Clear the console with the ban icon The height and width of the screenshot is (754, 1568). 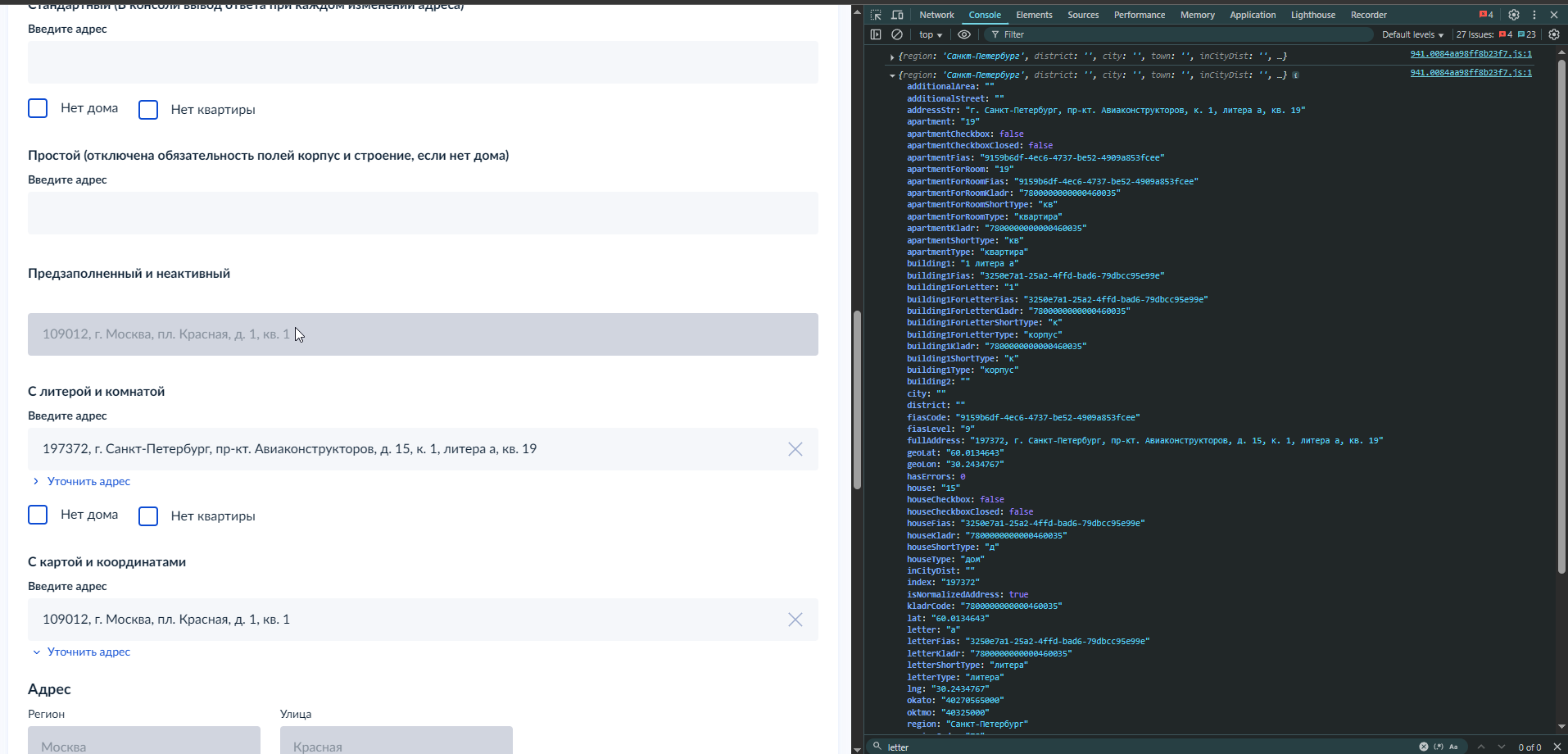(897, 34)
